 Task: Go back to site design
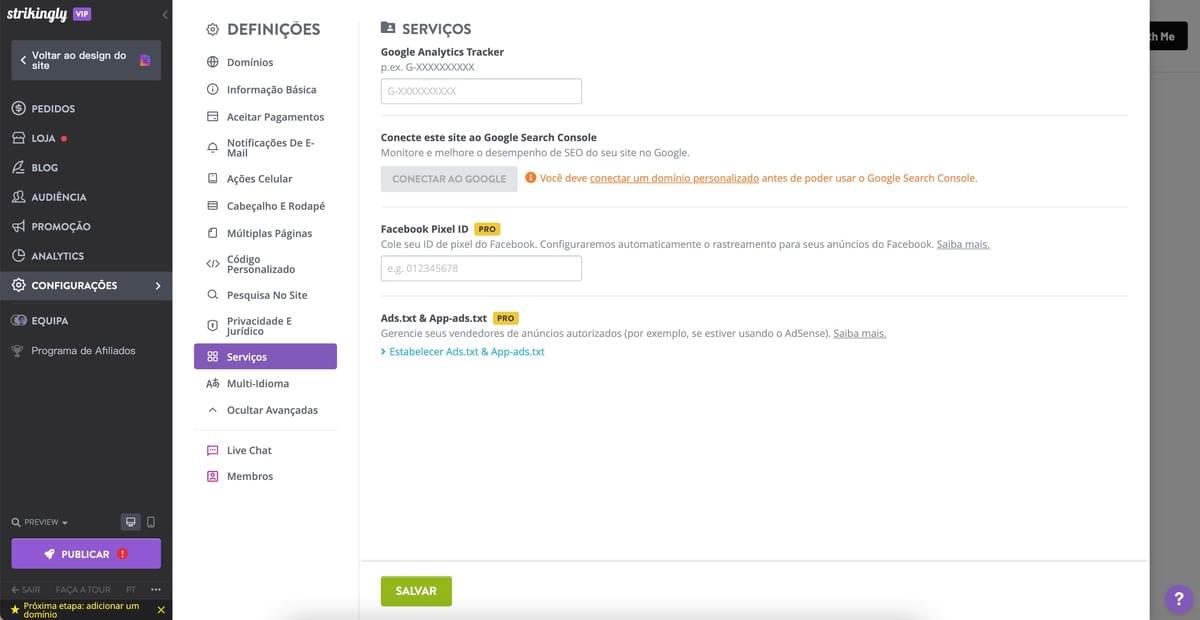tap(86, 60)
